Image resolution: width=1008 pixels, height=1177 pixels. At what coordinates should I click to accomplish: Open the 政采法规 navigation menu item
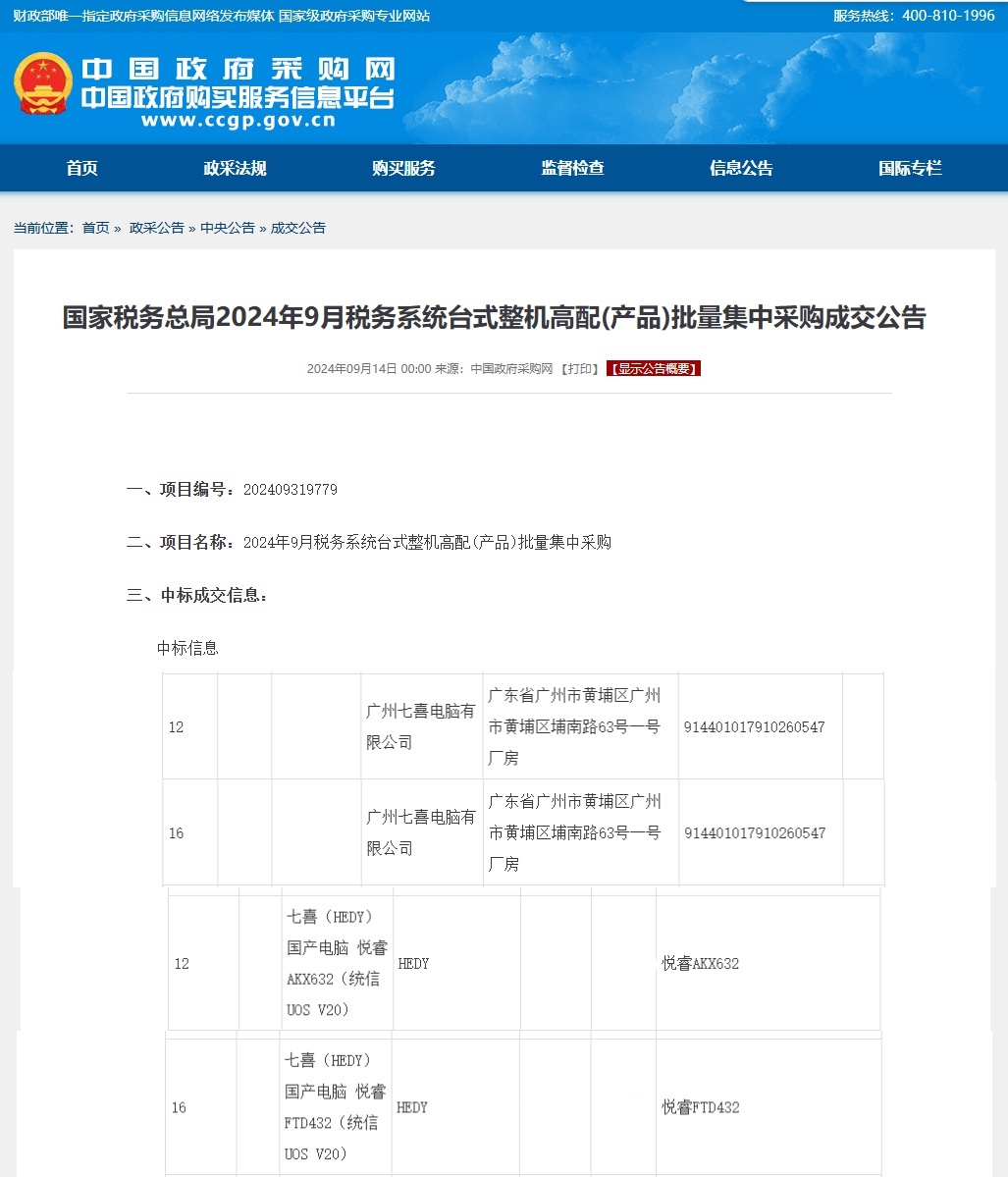click(235, 168)
